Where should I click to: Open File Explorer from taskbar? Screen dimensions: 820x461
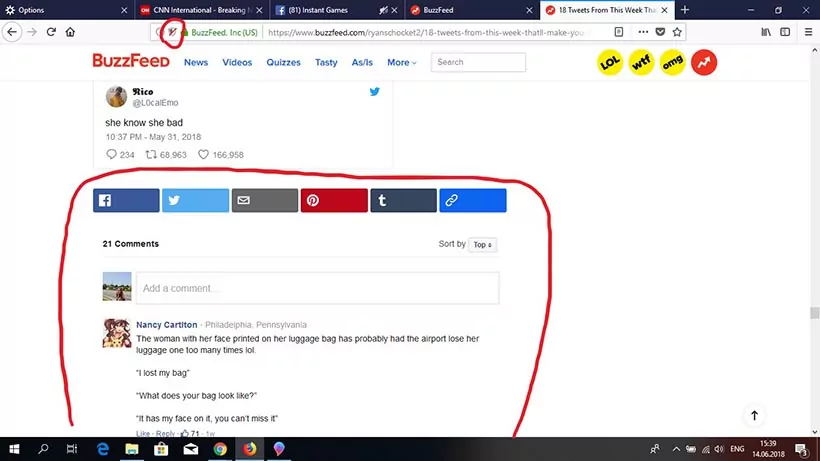(x=132, y=449)
